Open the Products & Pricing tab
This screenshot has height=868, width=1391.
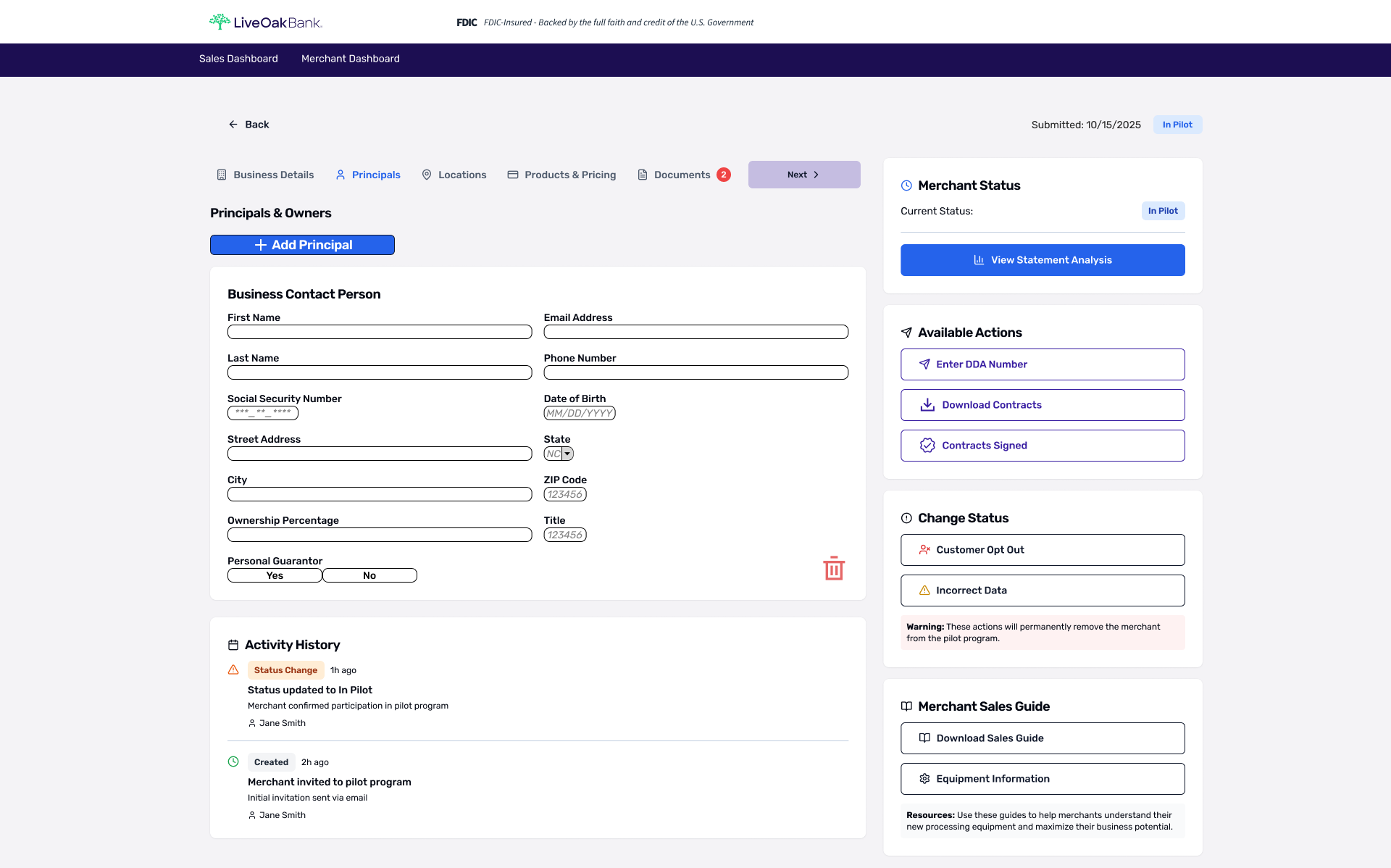point(561,175)
